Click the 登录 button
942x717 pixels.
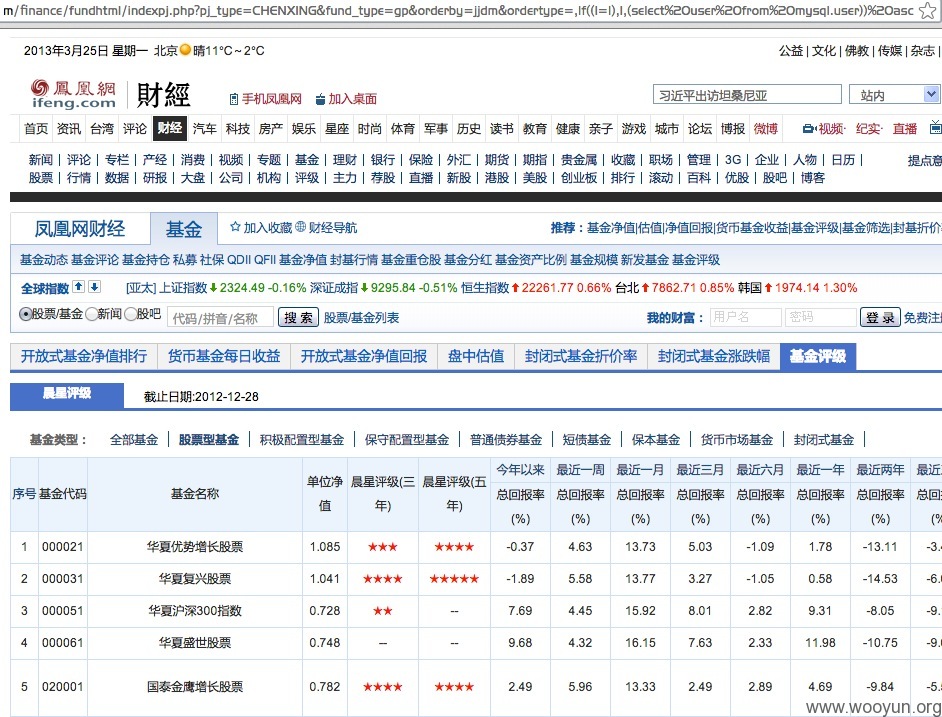pyautogui.click(x=880, y=317)
